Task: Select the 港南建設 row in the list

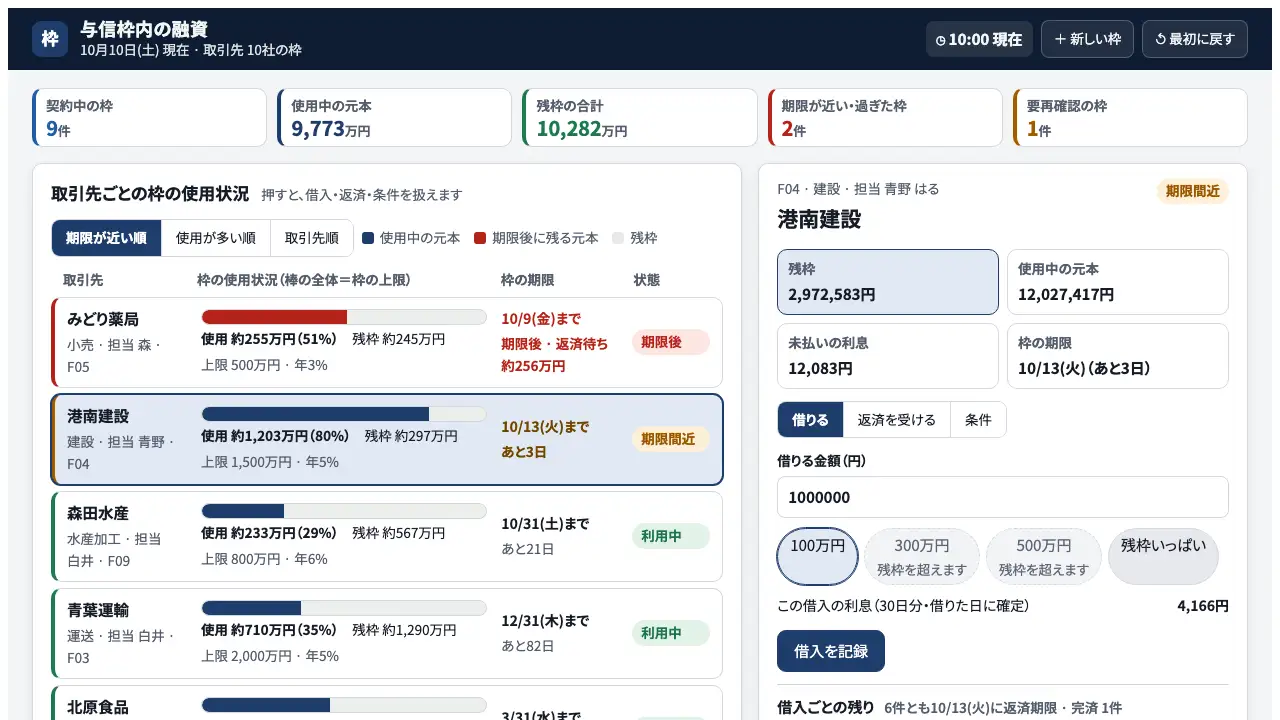Action: click(387, 440)
